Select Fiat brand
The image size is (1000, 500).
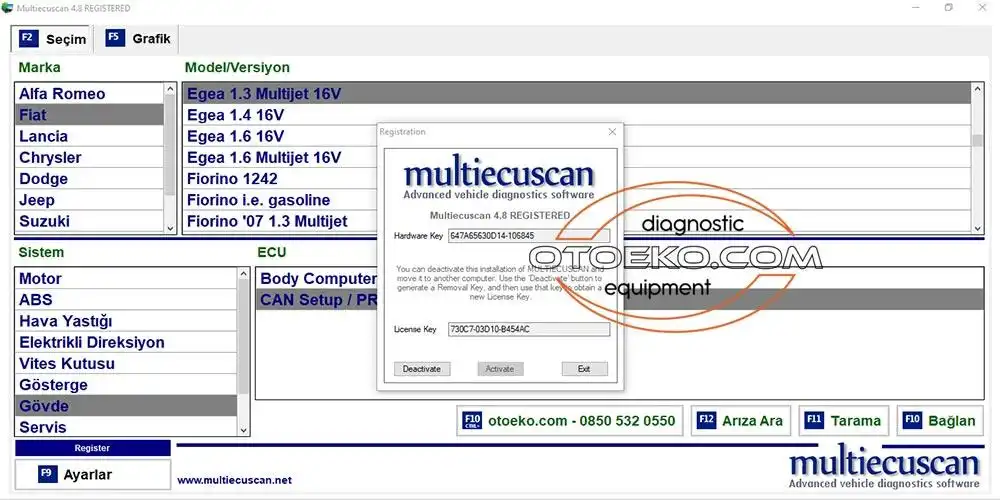coord(89,115)
